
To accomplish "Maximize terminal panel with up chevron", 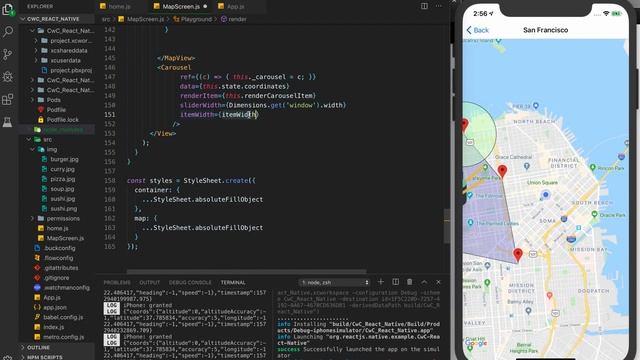I will click(x=424, y=282).
